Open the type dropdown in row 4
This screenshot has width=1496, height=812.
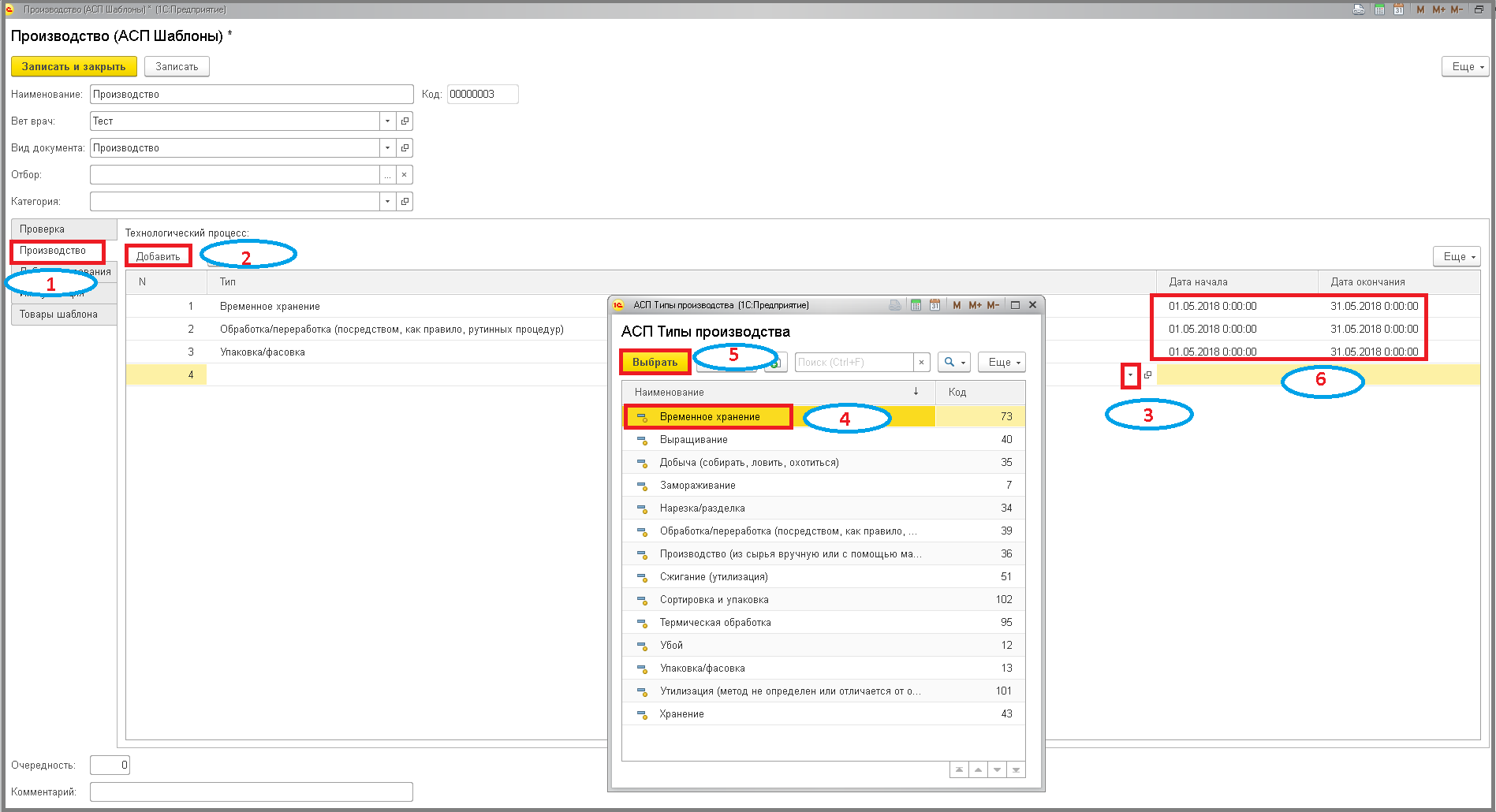tap(1130, 375)
